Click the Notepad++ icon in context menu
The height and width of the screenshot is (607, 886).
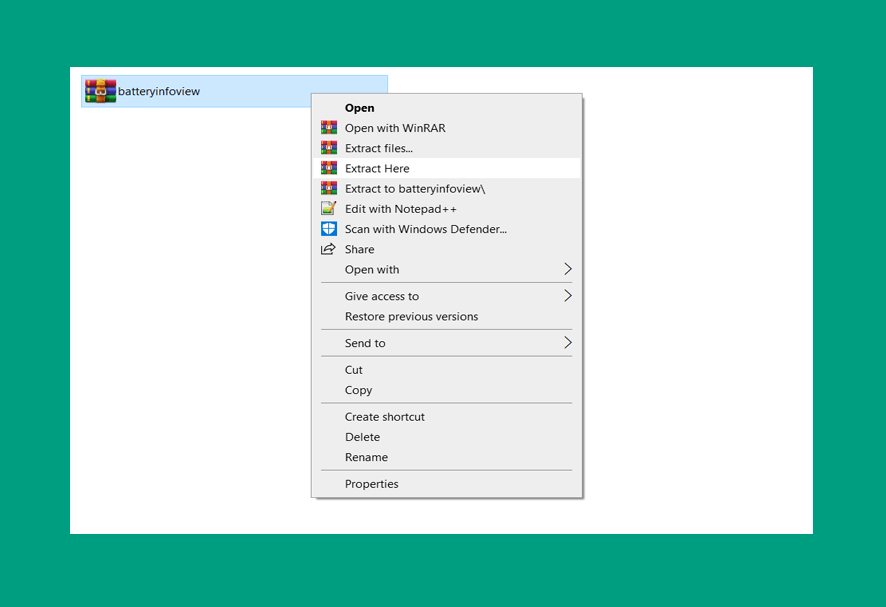pos(329,209)
